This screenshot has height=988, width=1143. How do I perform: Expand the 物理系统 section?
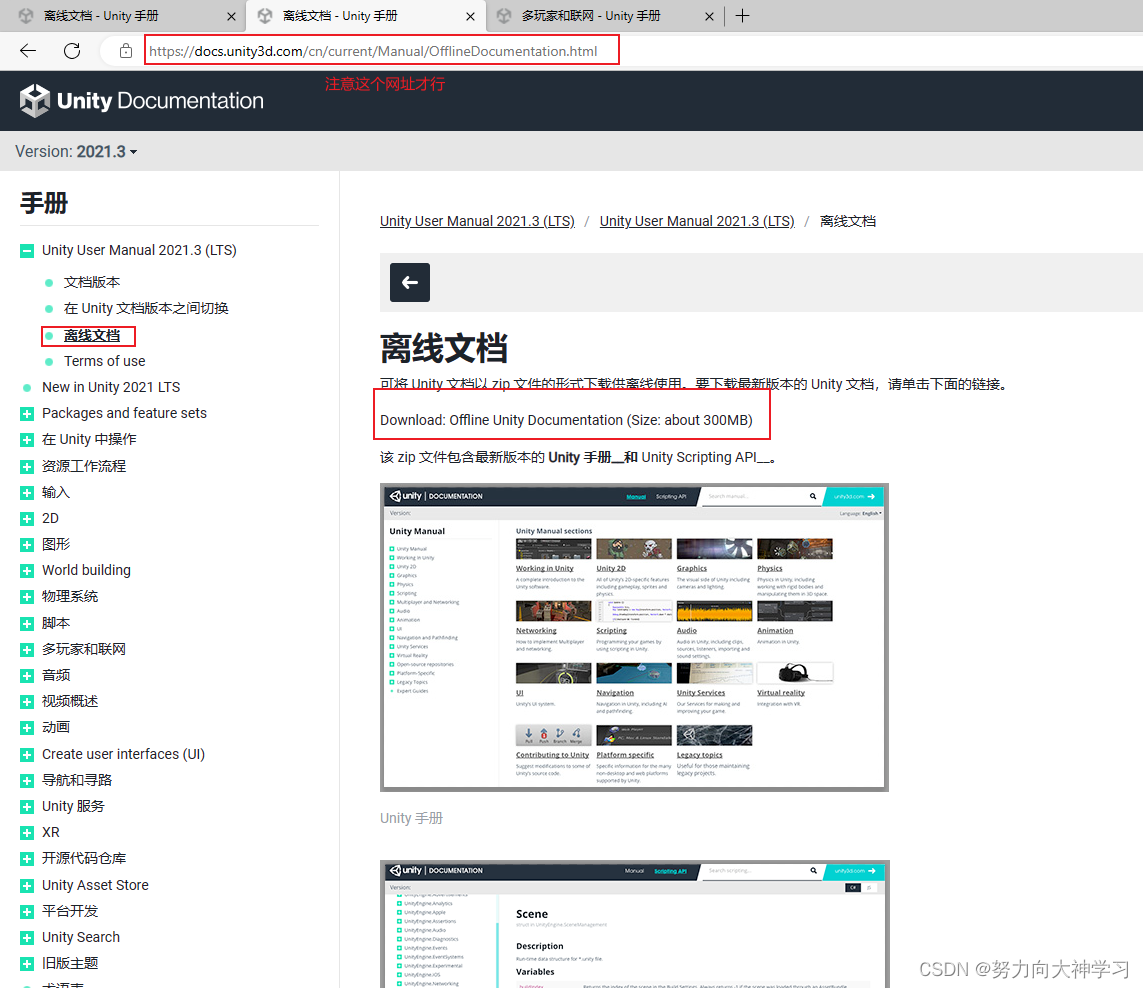(27, 597)
